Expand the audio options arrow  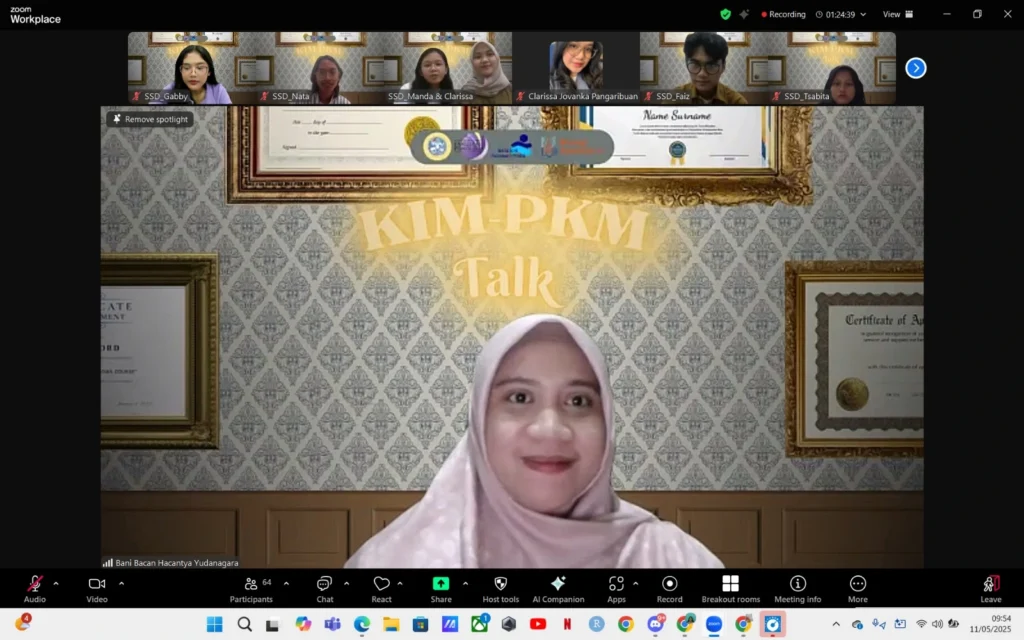[56, 583]
